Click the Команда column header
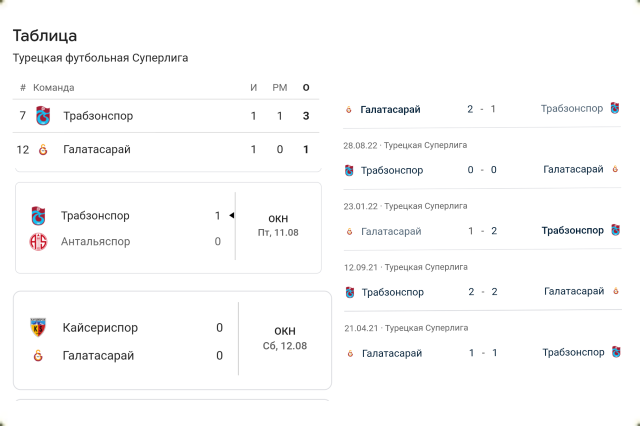 coord(54,88)
